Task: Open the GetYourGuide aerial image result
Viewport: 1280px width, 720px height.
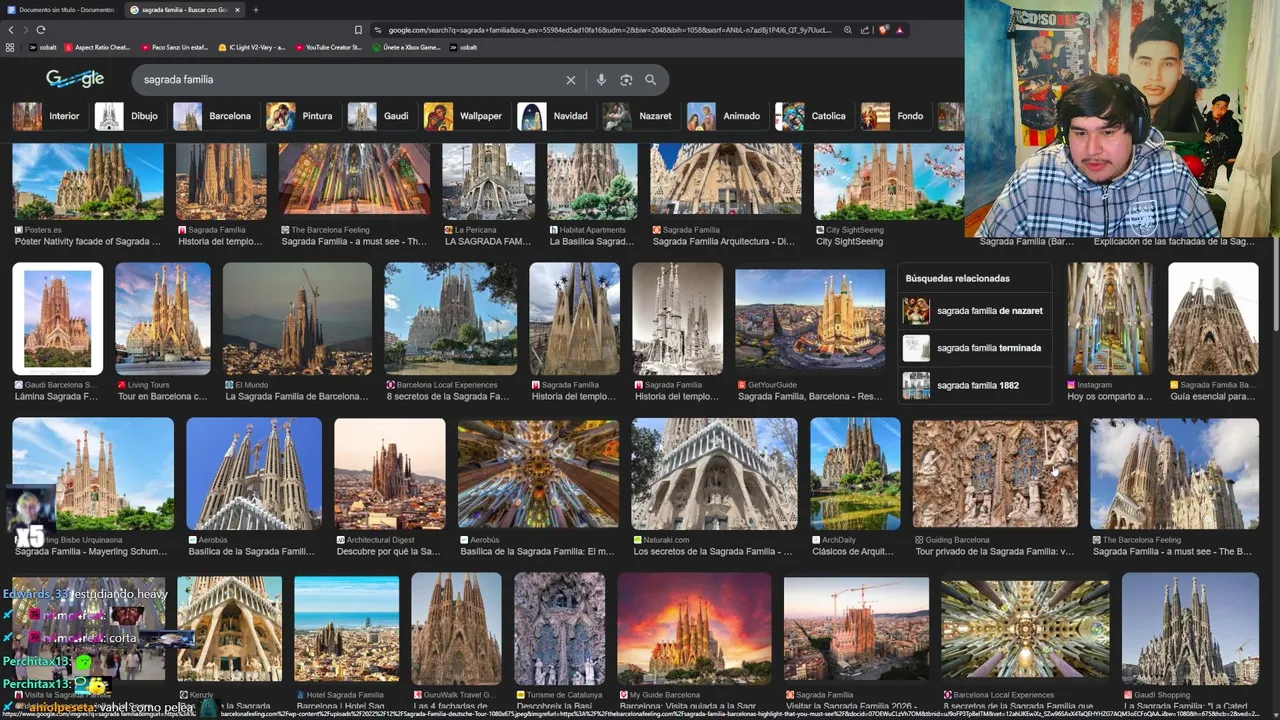Action: pos(810,319)
